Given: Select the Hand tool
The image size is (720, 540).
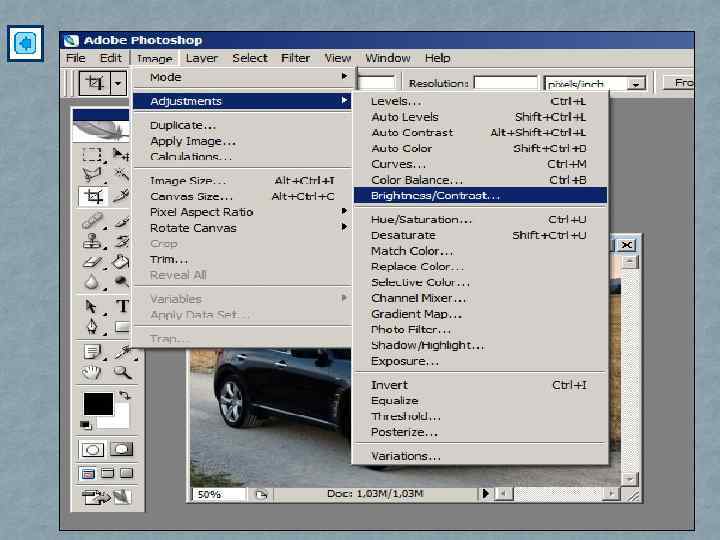Looking at the screenshot, I should coord(92,372).
